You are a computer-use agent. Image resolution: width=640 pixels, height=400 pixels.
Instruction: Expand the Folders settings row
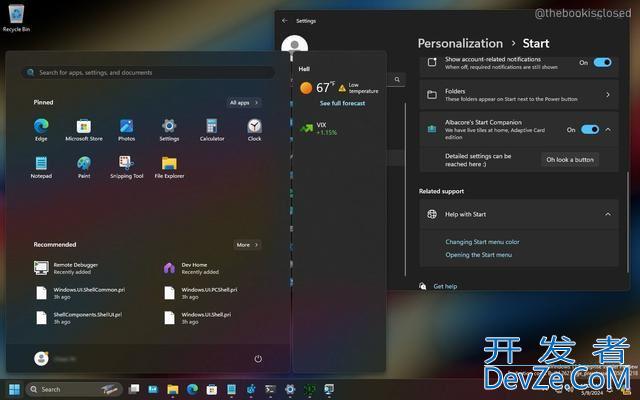click(x=519, y=95)
